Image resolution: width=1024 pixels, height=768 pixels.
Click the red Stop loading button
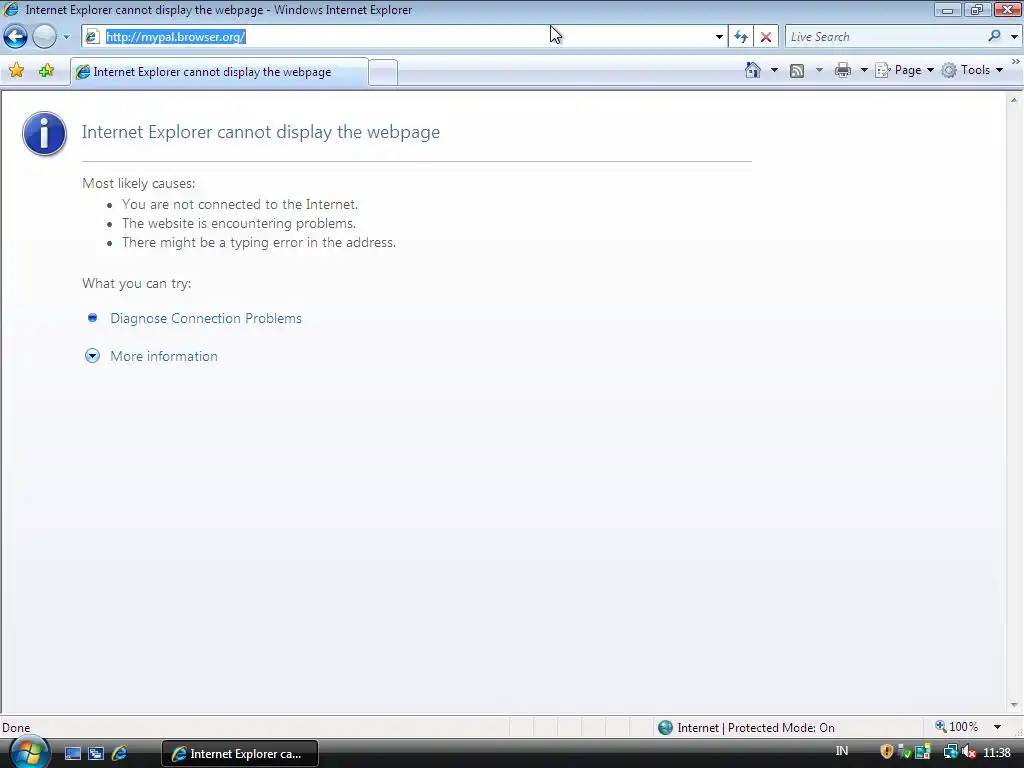pos(765,37)
